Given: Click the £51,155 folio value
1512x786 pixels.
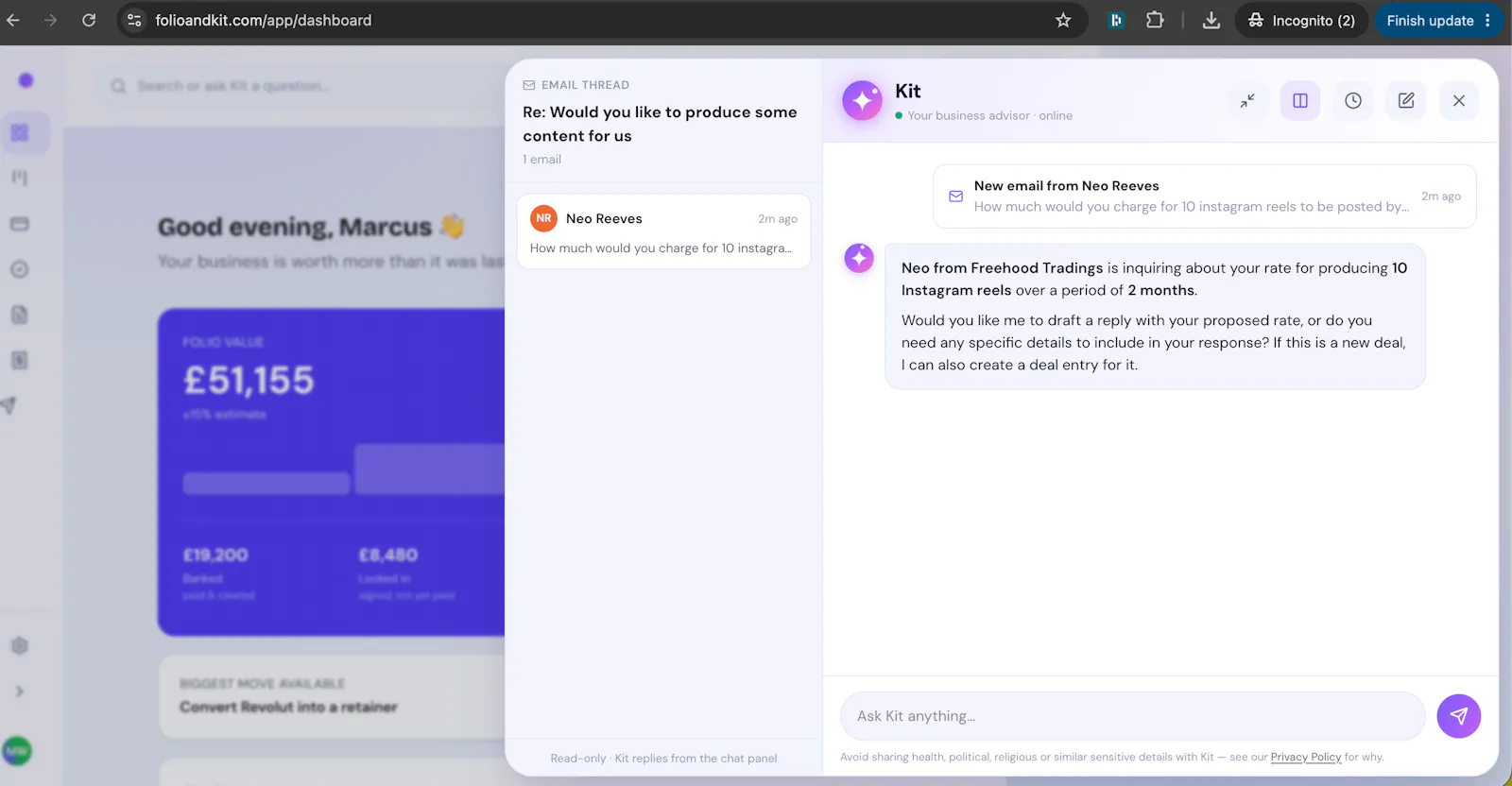Looking at the screenshot, I should tap(249, 381).
